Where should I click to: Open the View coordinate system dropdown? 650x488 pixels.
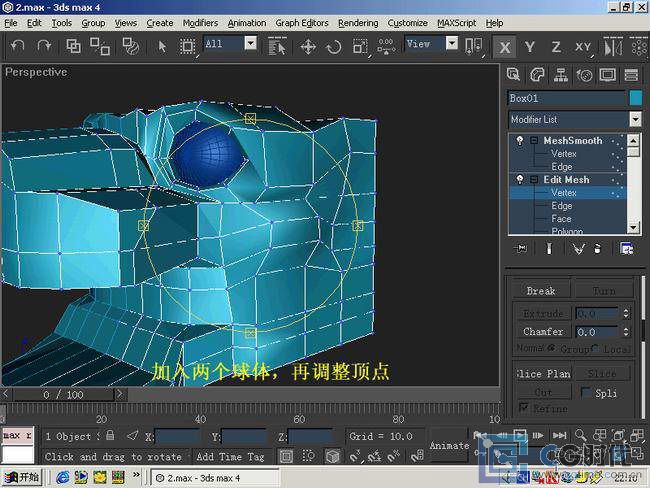click(x=452, y=43)
